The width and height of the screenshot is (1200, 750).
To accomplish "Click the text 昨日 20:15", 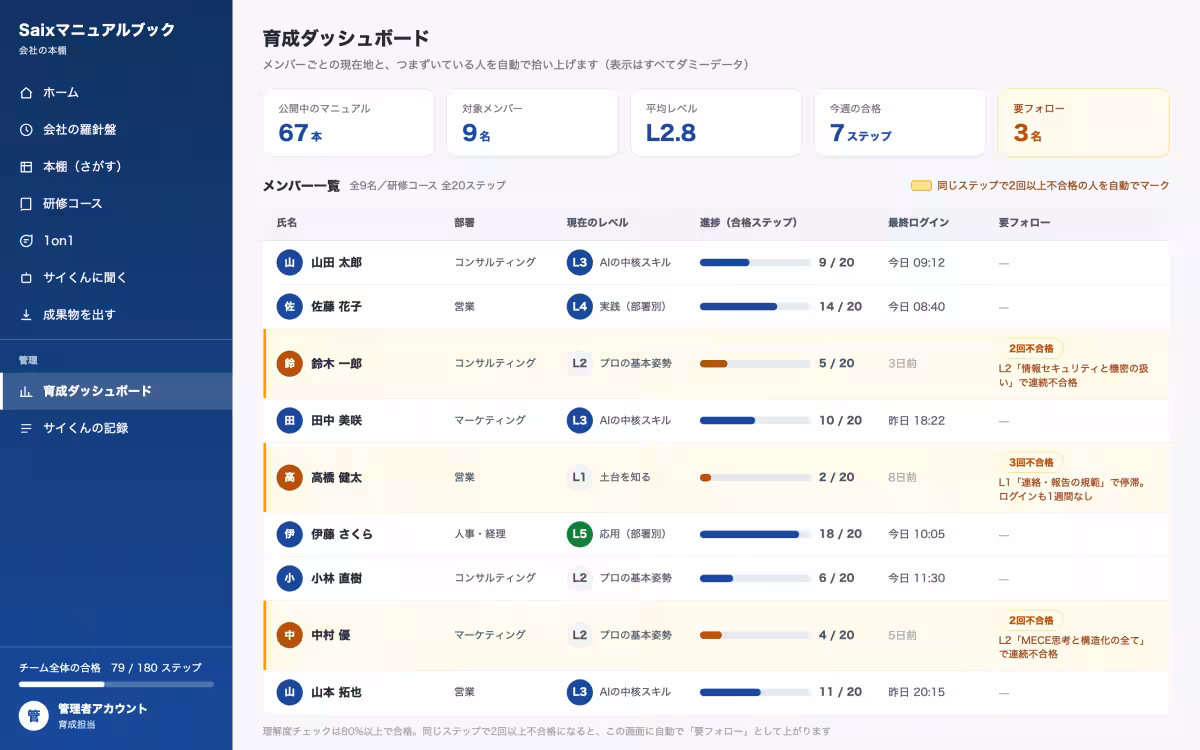I will click(916, 692).
